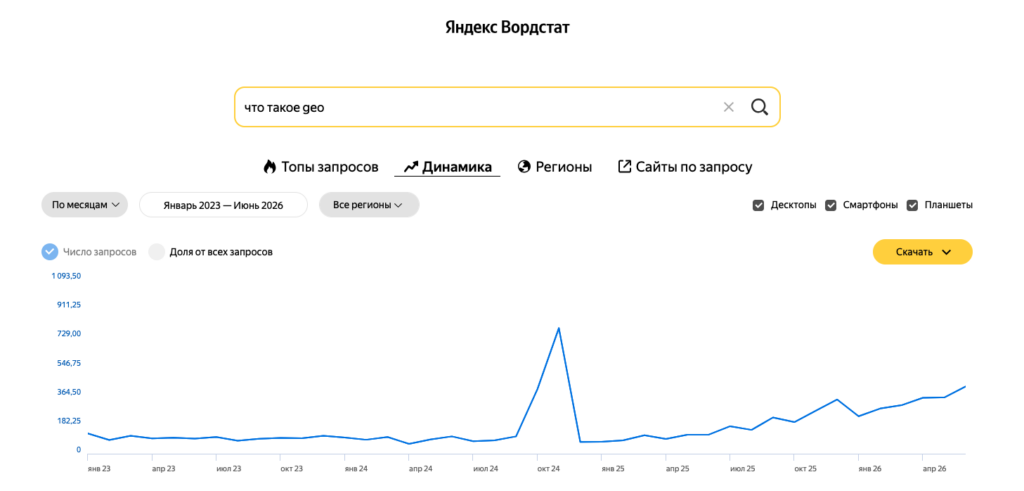Select the Число запросов radio option

click(x=50, y=252)
